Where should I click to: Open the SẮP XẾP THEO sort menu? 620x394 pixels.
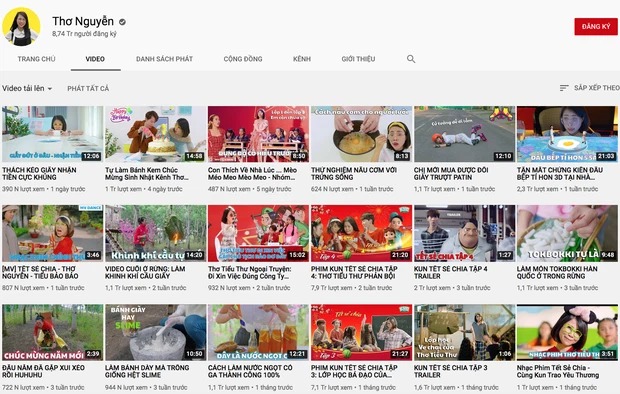tap(590, 88)
